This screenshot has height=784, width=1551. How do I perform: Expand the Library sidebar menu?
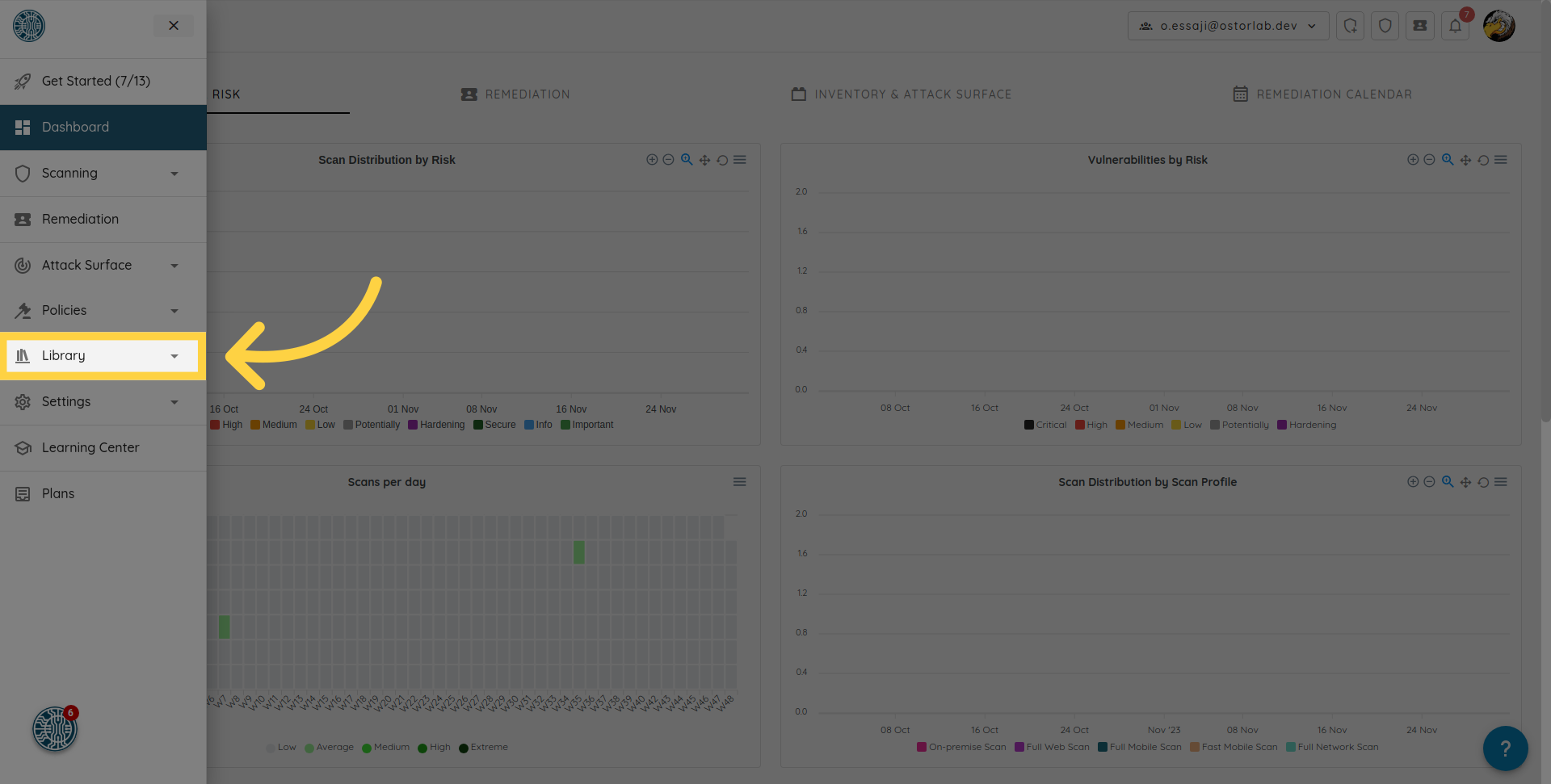103,356
